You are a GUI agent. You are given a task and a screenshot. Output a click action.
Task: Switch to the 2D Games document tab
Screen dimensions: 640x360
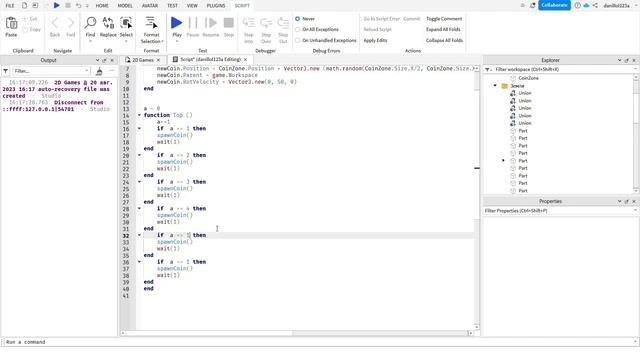142,60
